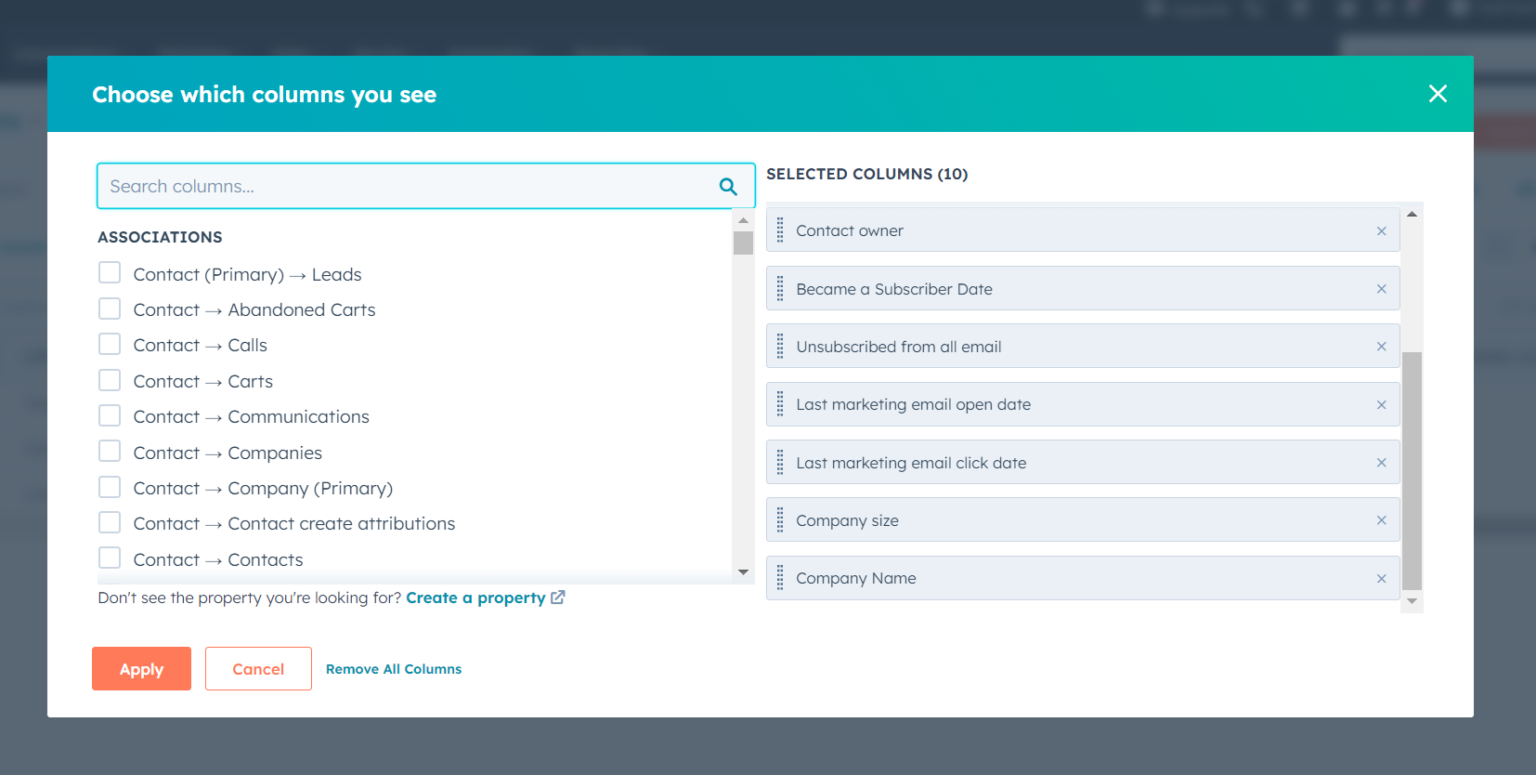Viewport: 1536px width, 775px height.
Task: Click the down arrow on associations list scrollbar
Action: [x=742, y=571]
